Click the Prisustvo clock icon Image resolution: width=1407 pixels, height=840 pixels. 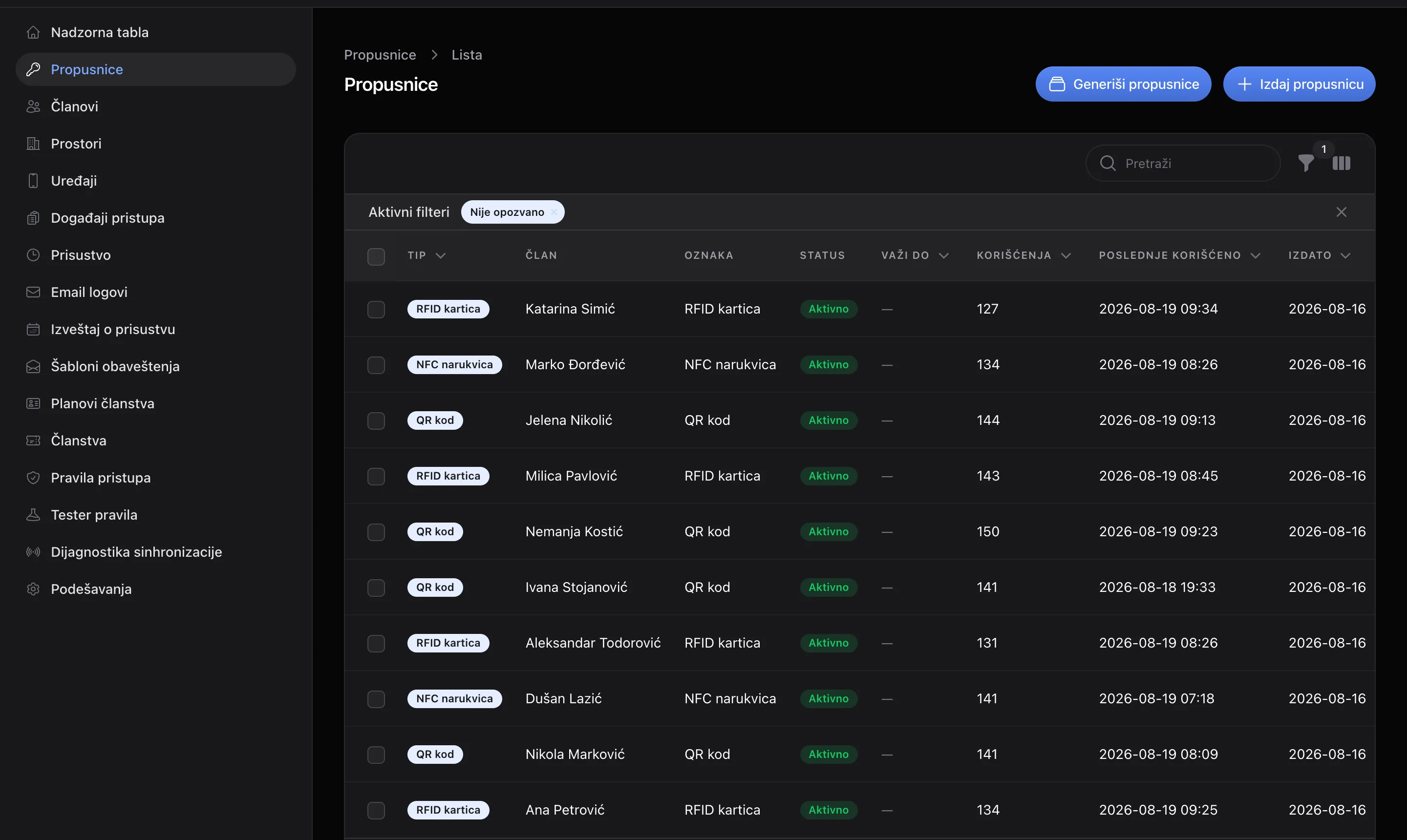coord(33,255)
